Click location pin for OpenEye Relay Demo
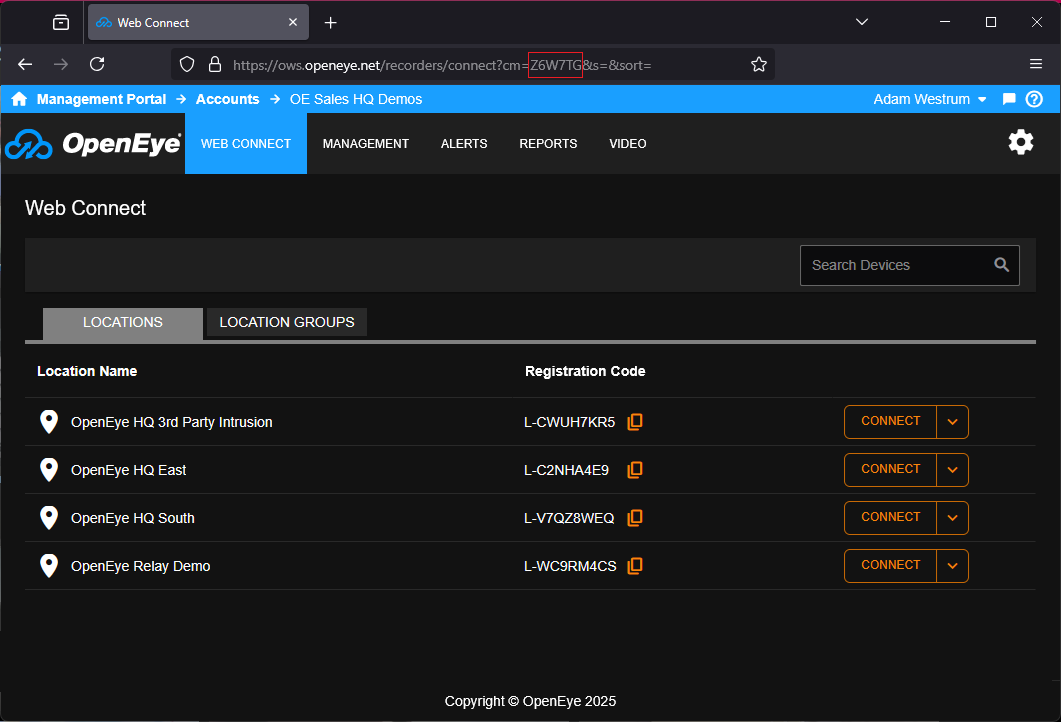 coord(49,566)
